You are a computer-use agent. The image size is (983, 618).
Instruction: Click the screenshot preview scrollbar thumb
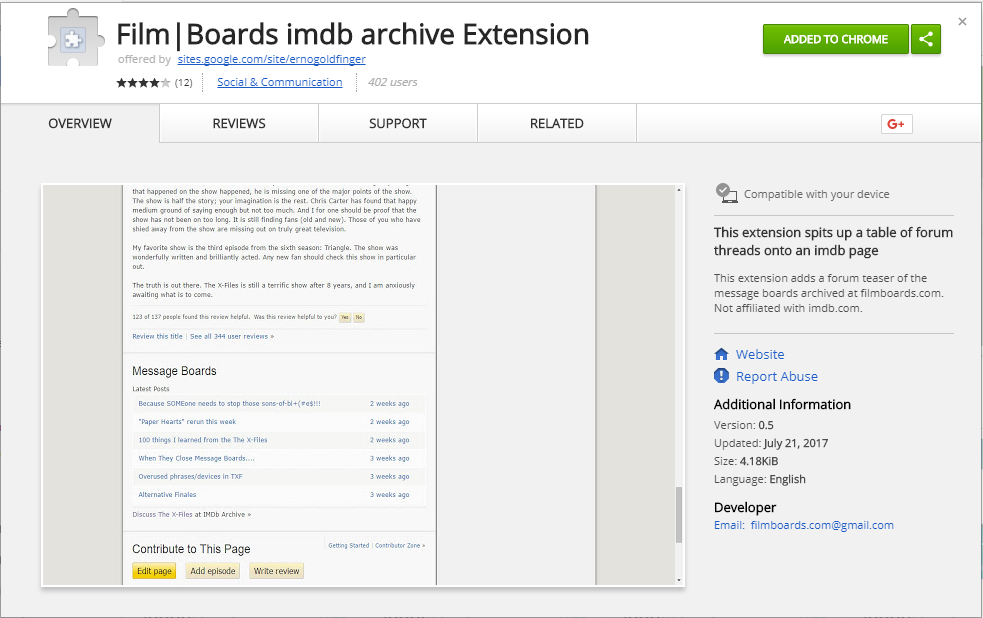(678, 515)
